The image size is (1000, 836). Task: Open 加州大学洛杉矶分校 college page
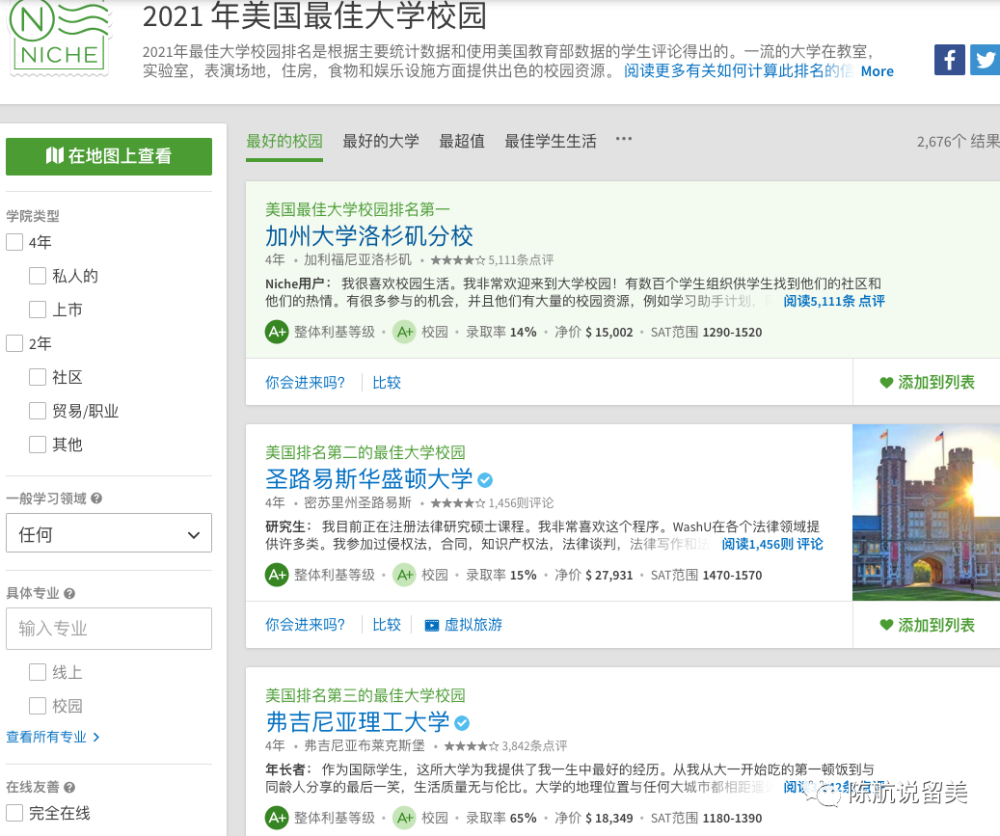click(x=369, y=237)
